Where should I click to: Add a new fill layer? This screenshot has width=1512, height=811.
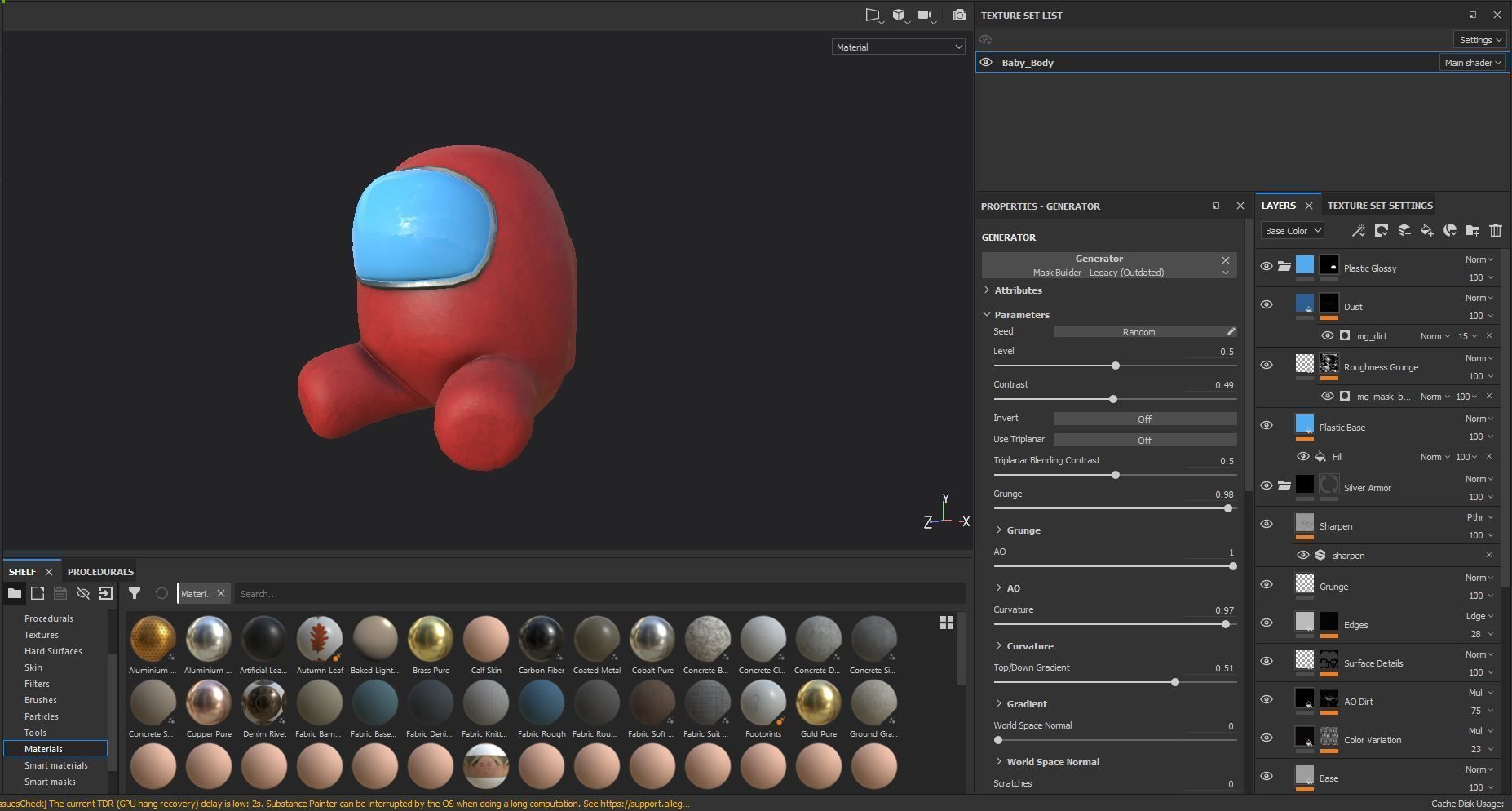pyautogui.click(x=1427, y=231)
